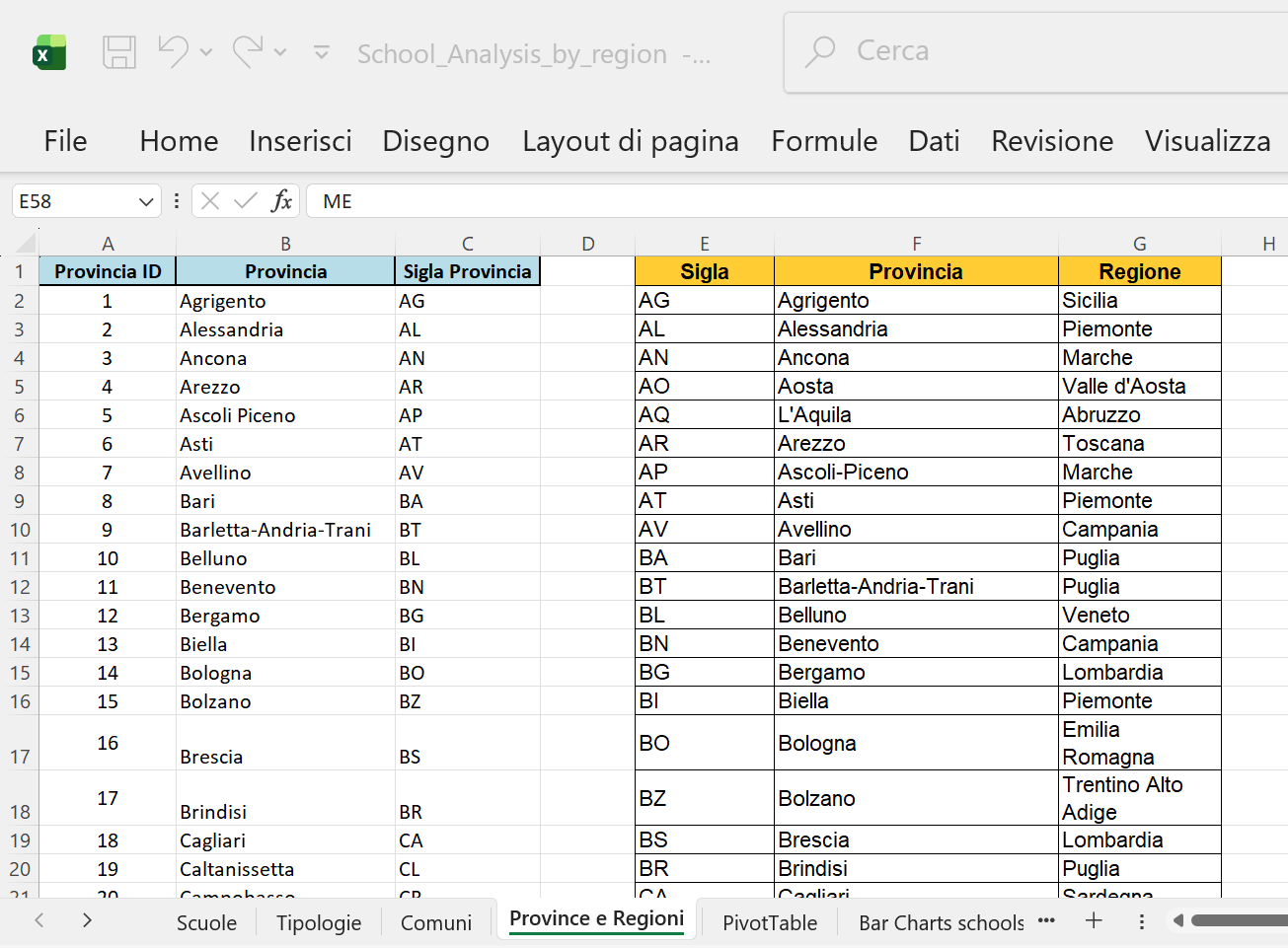Click the left sheet navigation arrow

38,920
